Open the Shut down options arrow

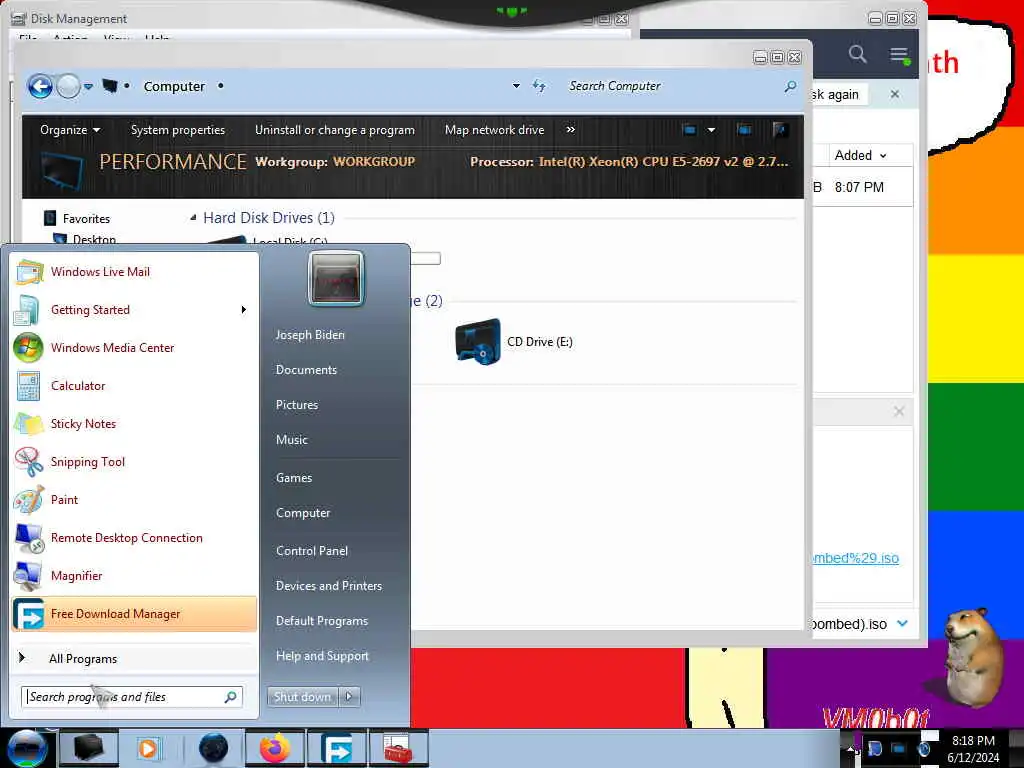(349, 697)
